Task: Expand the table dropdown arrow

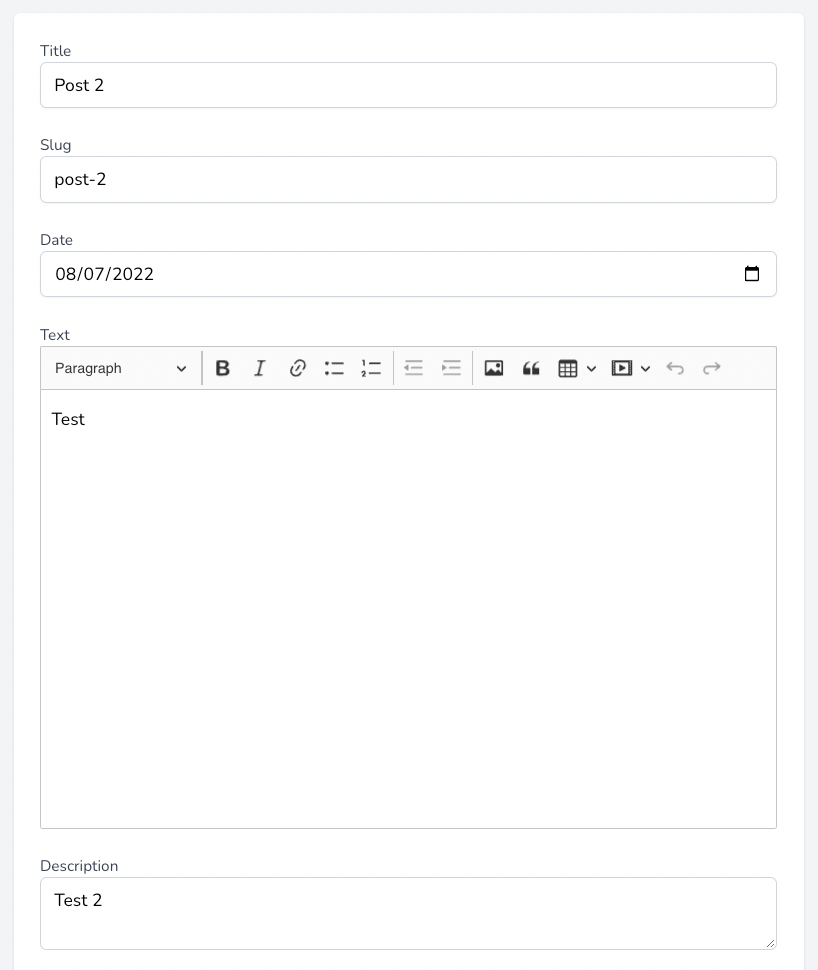Action: (x=591, y=369)
